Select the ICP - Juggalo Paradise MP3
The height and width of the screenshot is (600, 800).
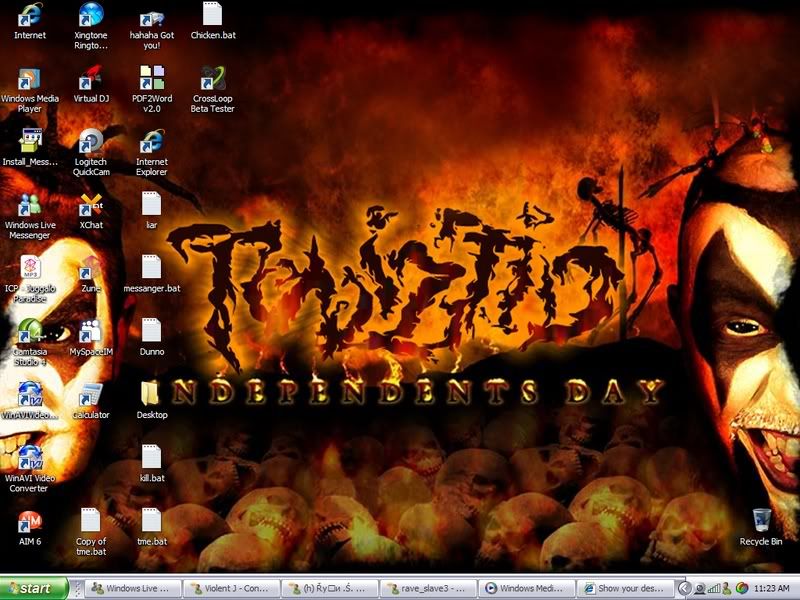tap(30, 267)
